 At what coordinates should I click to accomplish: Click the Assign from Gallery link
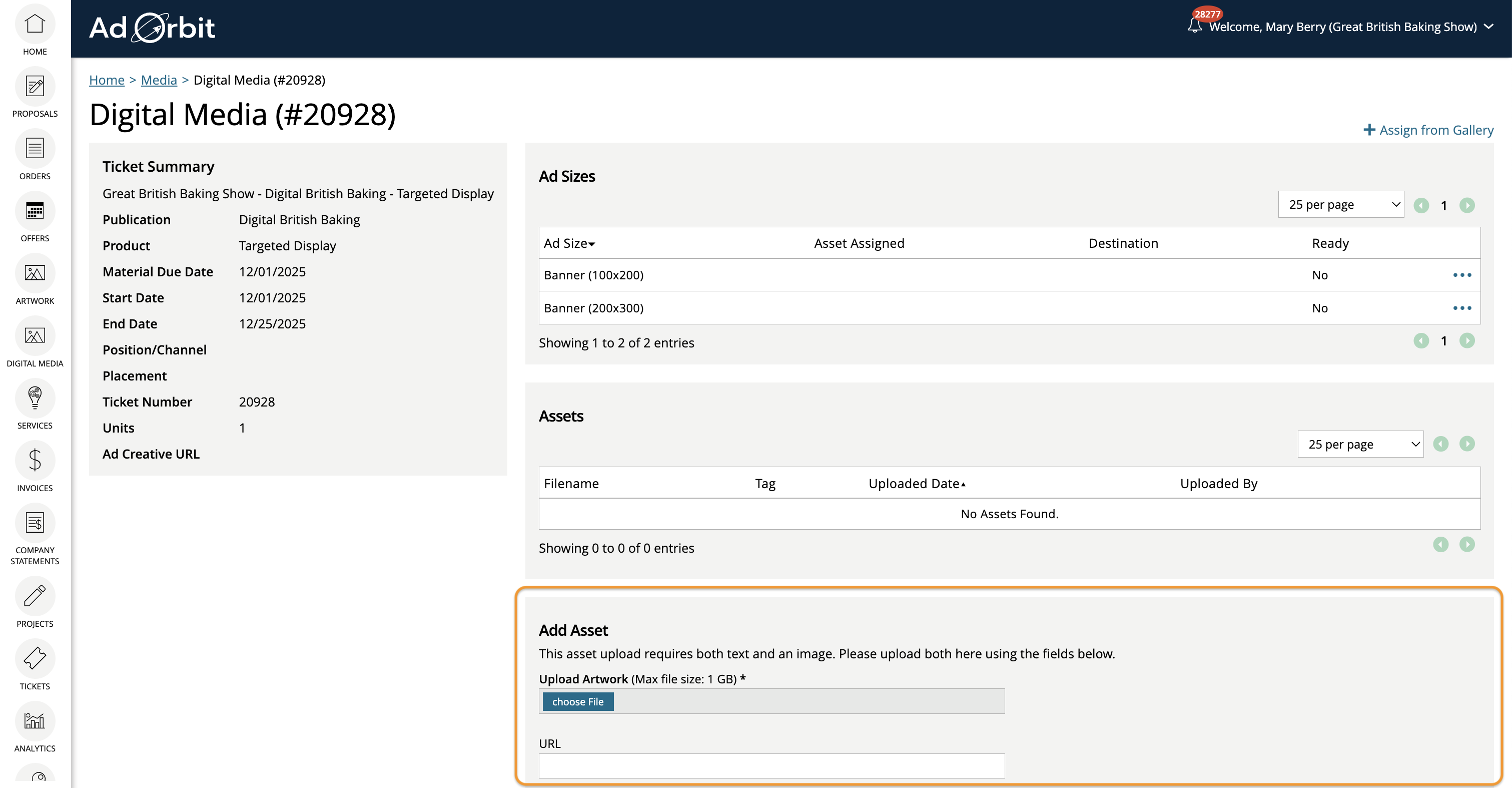1428,130
